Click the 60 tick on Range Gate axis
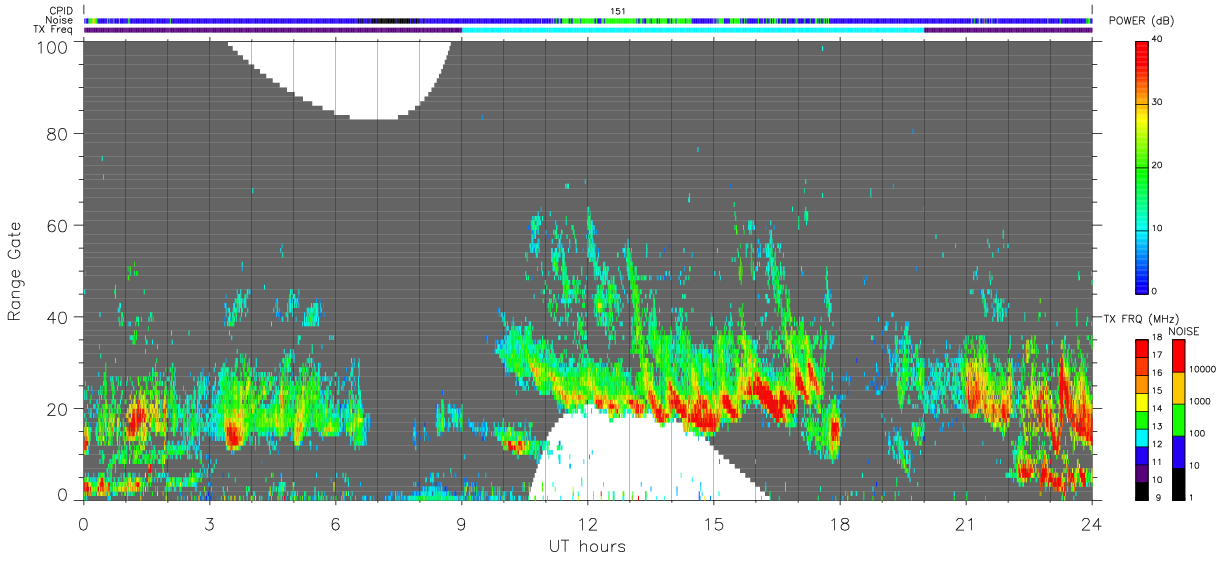1228x567 pixels. pyautogui.click(x=57, y=225)
